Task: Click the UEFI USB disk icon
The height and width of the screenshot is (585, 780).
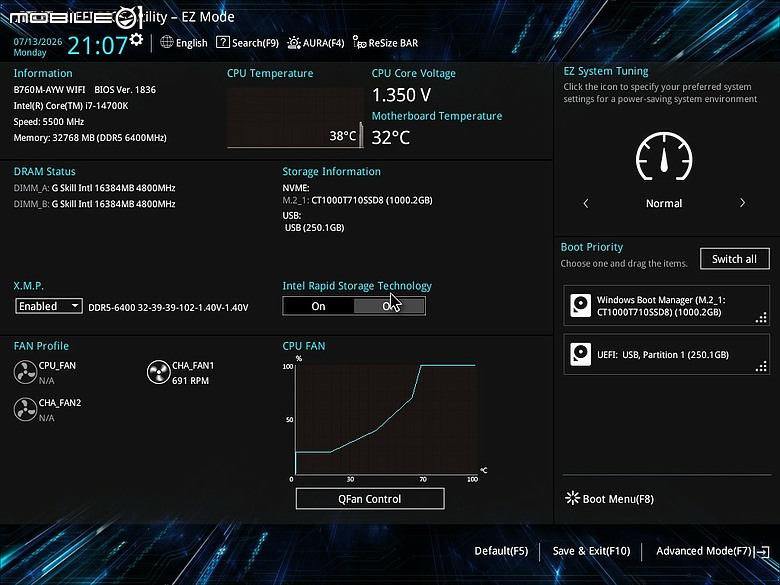Action: click(x=580, y=354)
